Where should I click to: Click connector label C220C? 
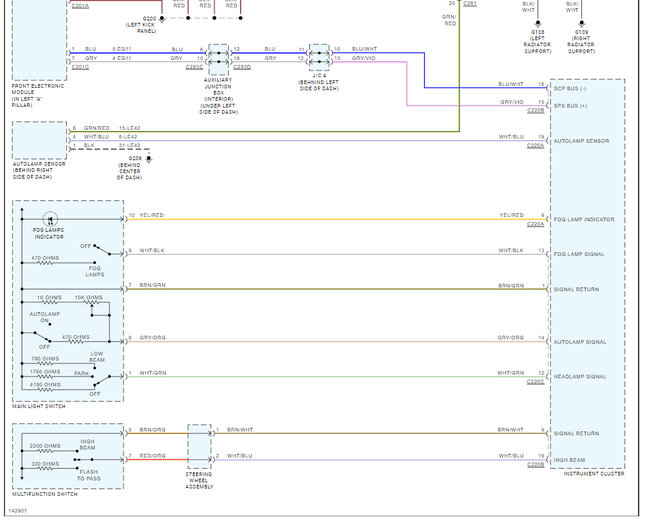pos(535,381)
